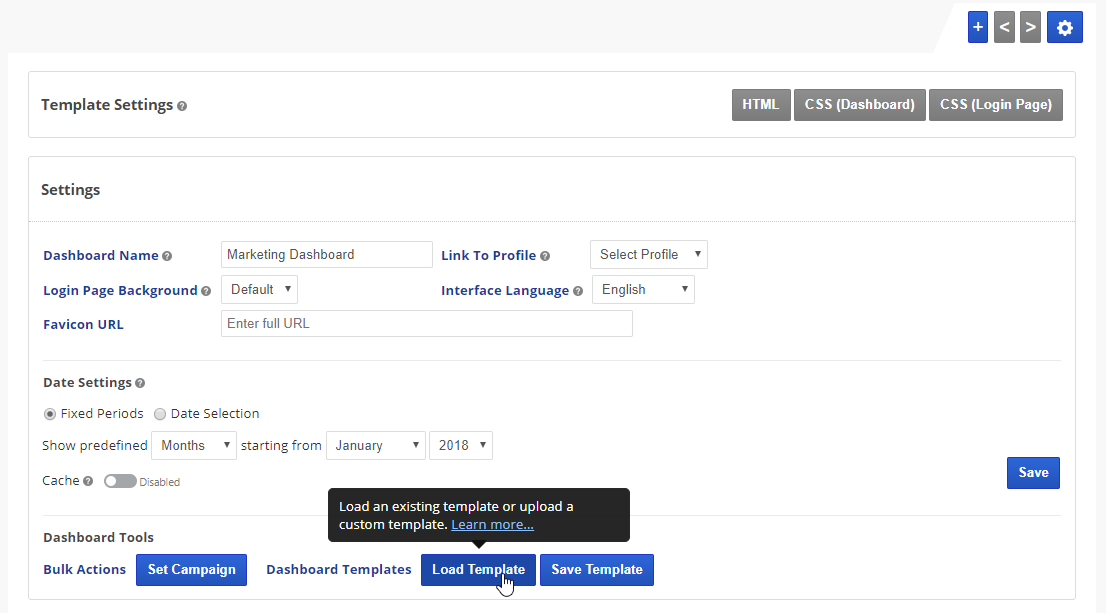Image resolution: width=1106 pixels, height=613 pixels.
Task: Toggle the Cache switch
Action: click(x=120, y=481)
